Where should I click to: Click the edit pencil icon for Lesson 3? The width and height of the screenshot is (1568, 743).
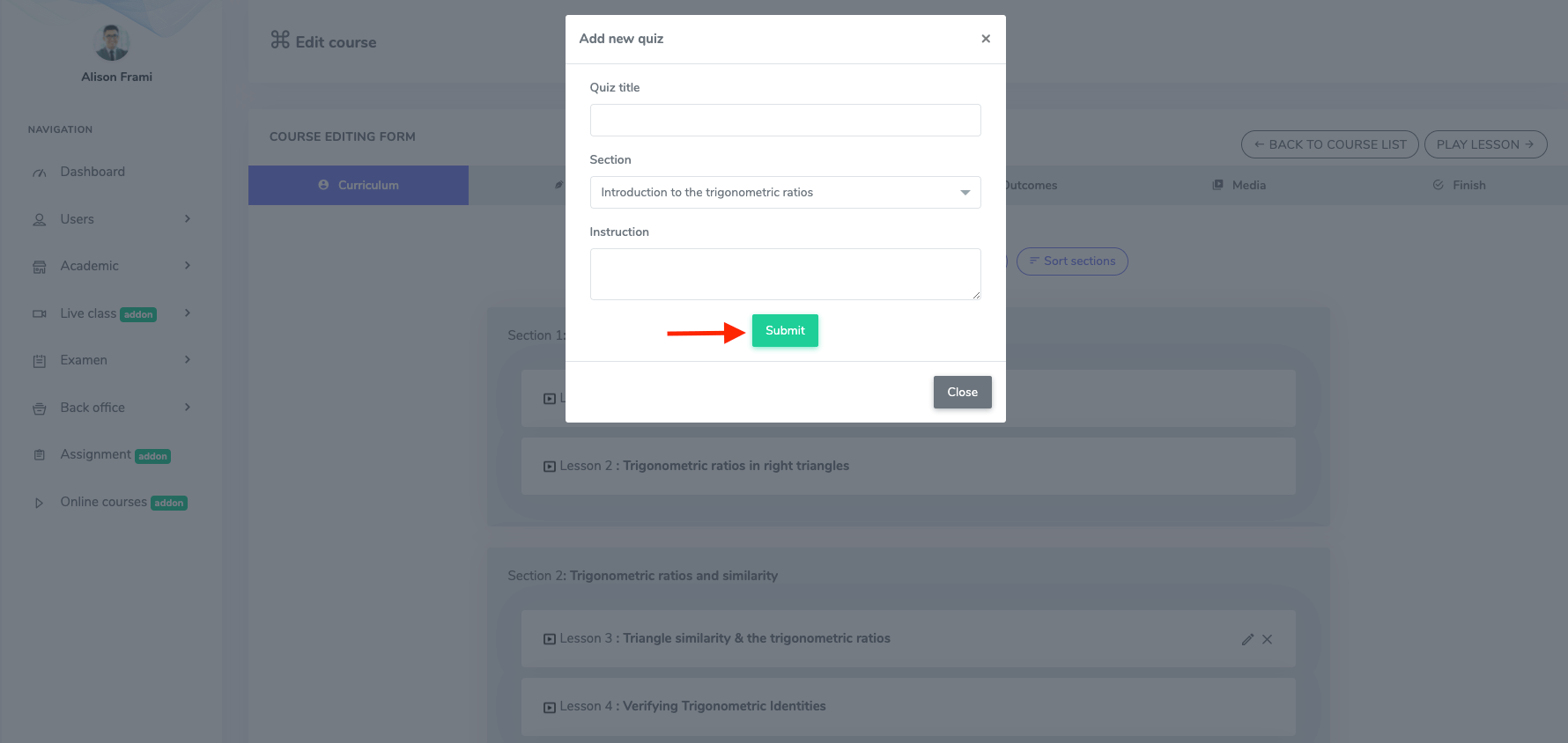(1247, 638)
